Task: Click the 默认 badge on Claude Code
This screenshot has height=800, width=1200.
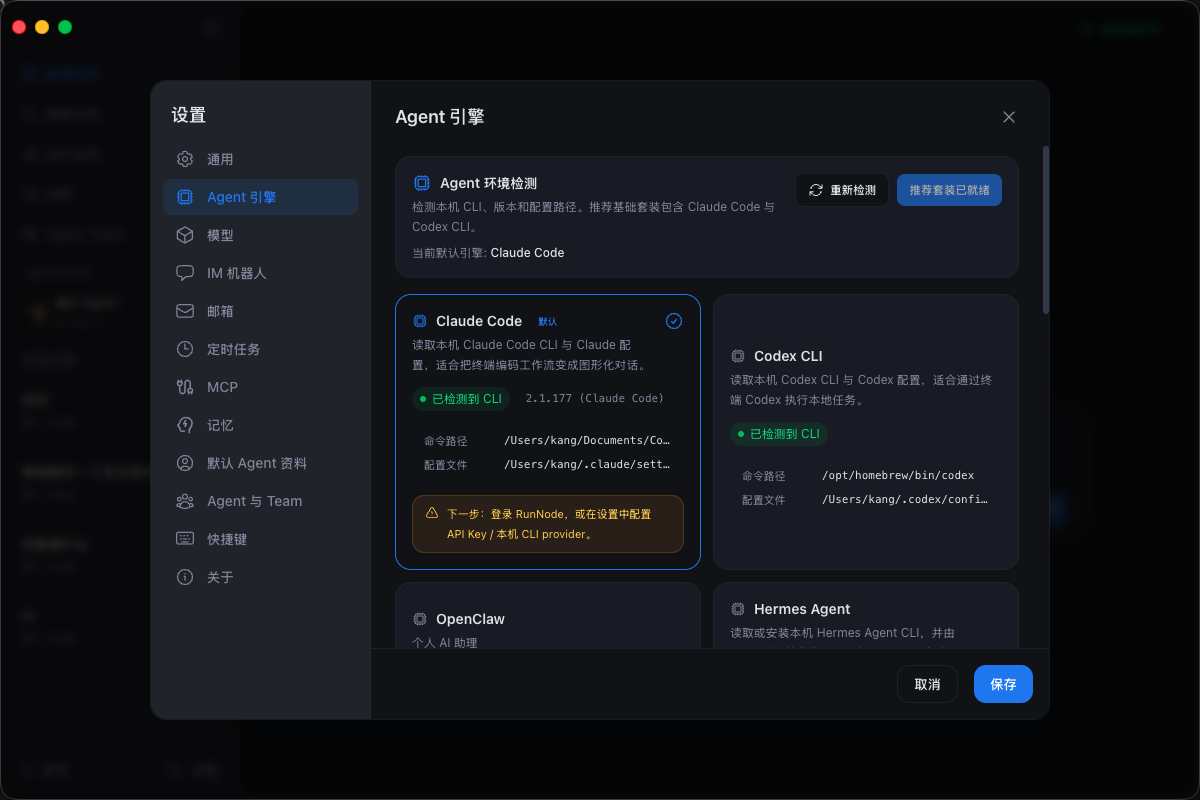Action: (x=548, y=321)
